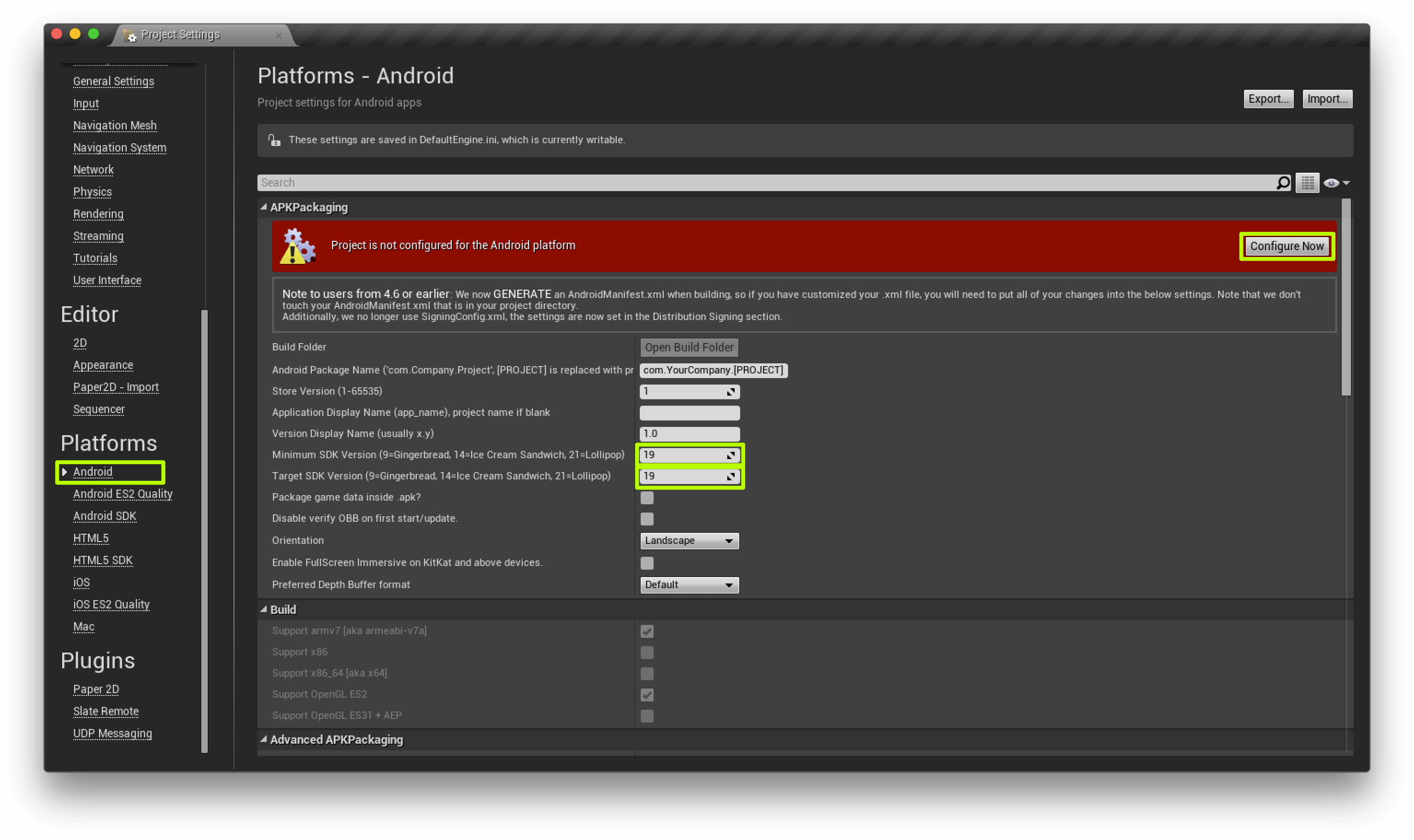Enable Package game data inside .apk

647,497
